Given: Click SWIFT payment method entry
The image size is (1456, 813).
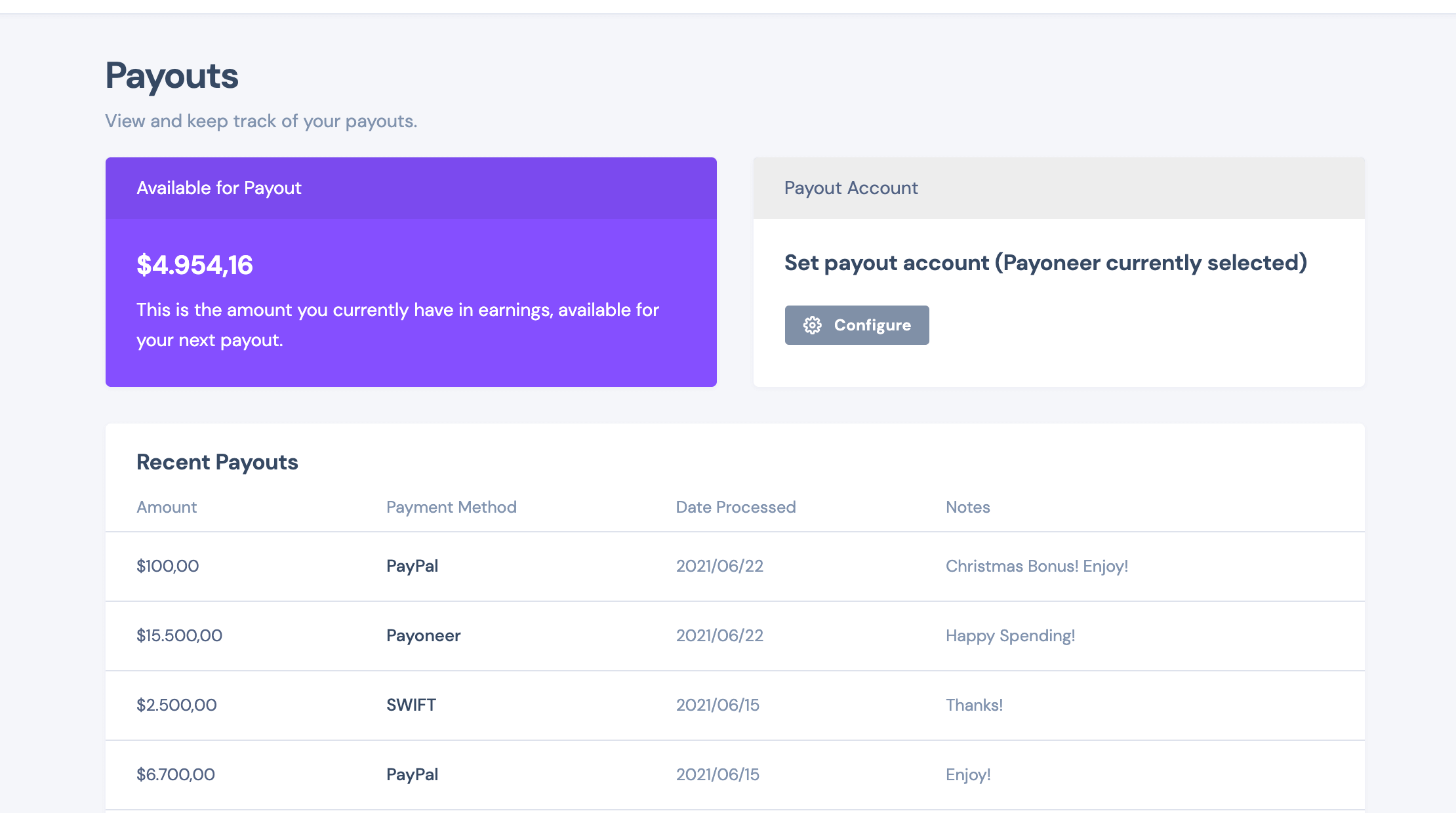Looking at the screenshot, I should click(411, 705).
